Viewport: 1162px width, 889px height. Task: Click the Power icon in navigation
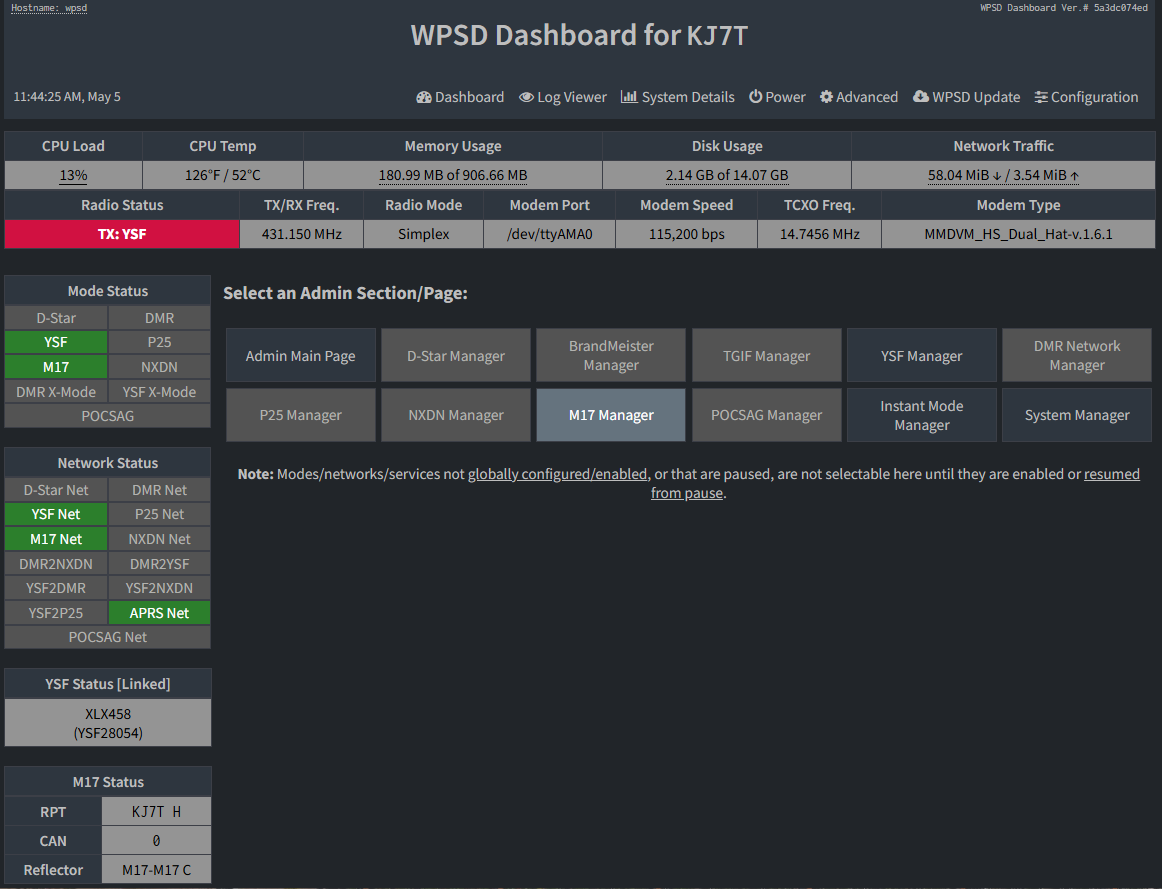tap(756, 97)
